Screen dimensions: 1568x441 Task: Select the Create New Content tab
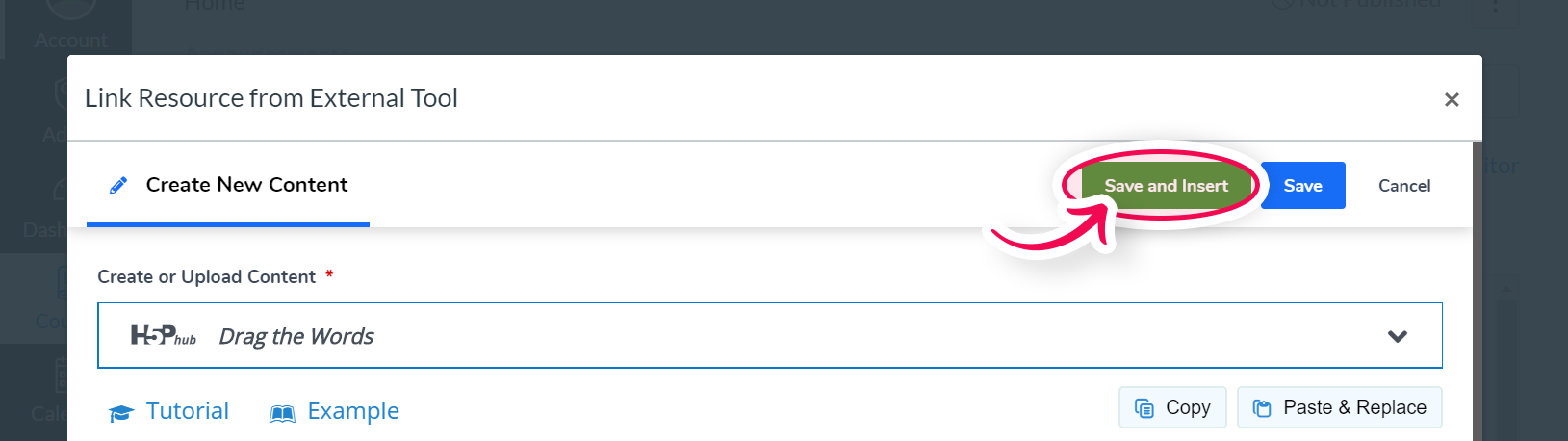[x=228, y=185]
